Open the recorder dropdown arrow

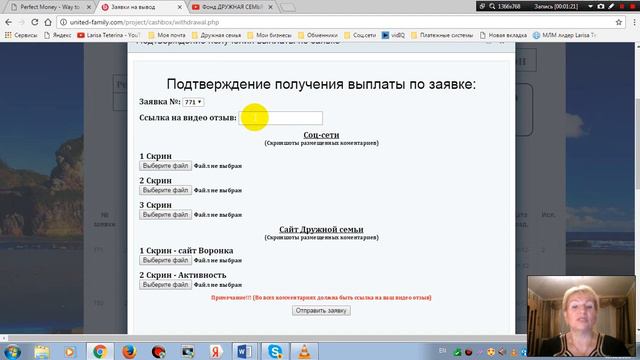[x=590, y=7]
